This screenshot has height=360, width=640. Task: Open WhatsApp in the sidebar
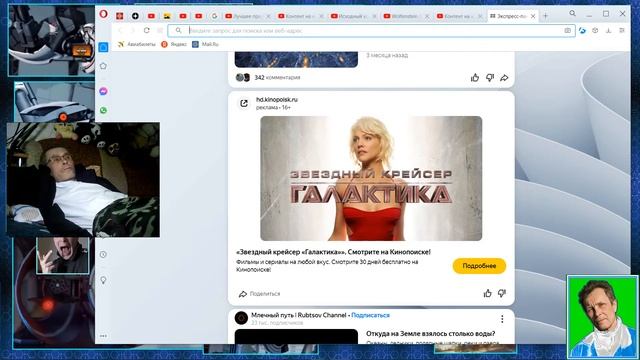103,110
